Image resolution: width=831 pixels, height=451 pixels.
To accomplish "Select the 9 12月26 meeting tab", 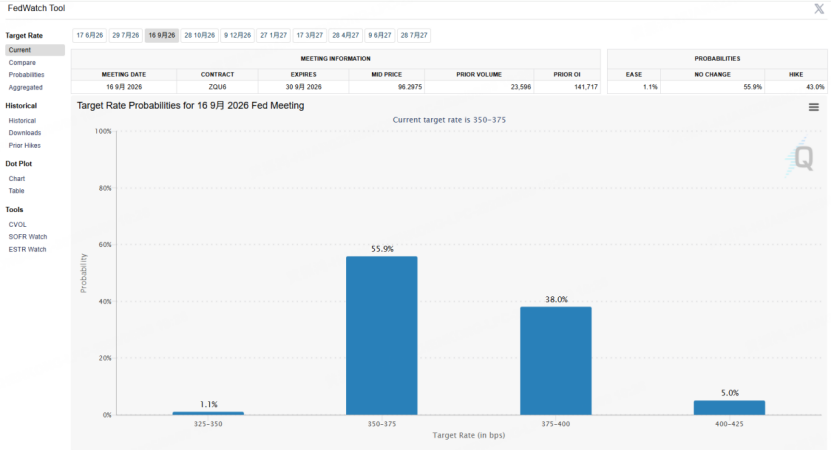I will pos(237,35).
